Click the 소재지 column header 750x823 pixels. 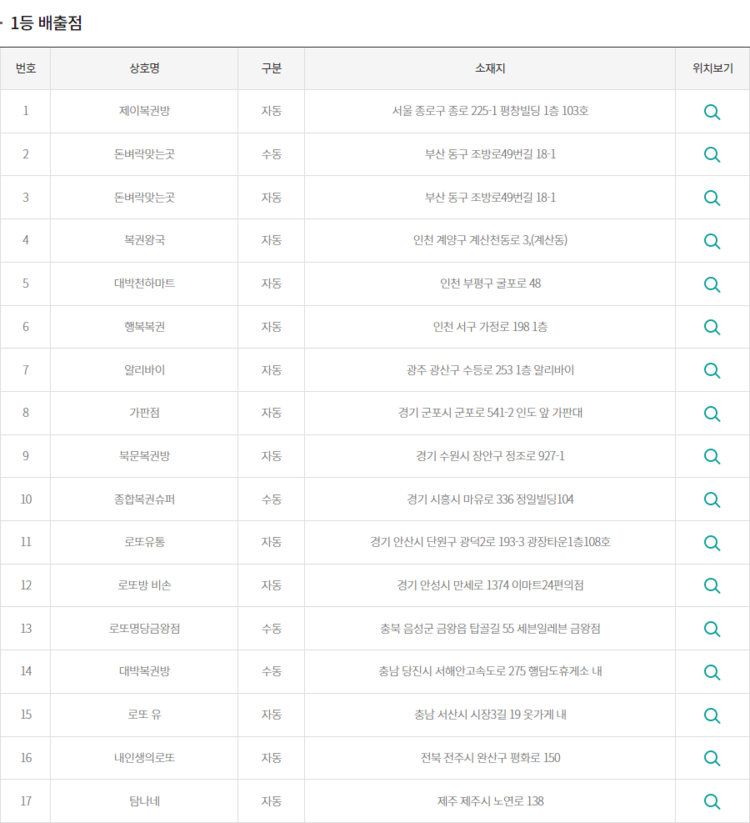tap(490, 68)
